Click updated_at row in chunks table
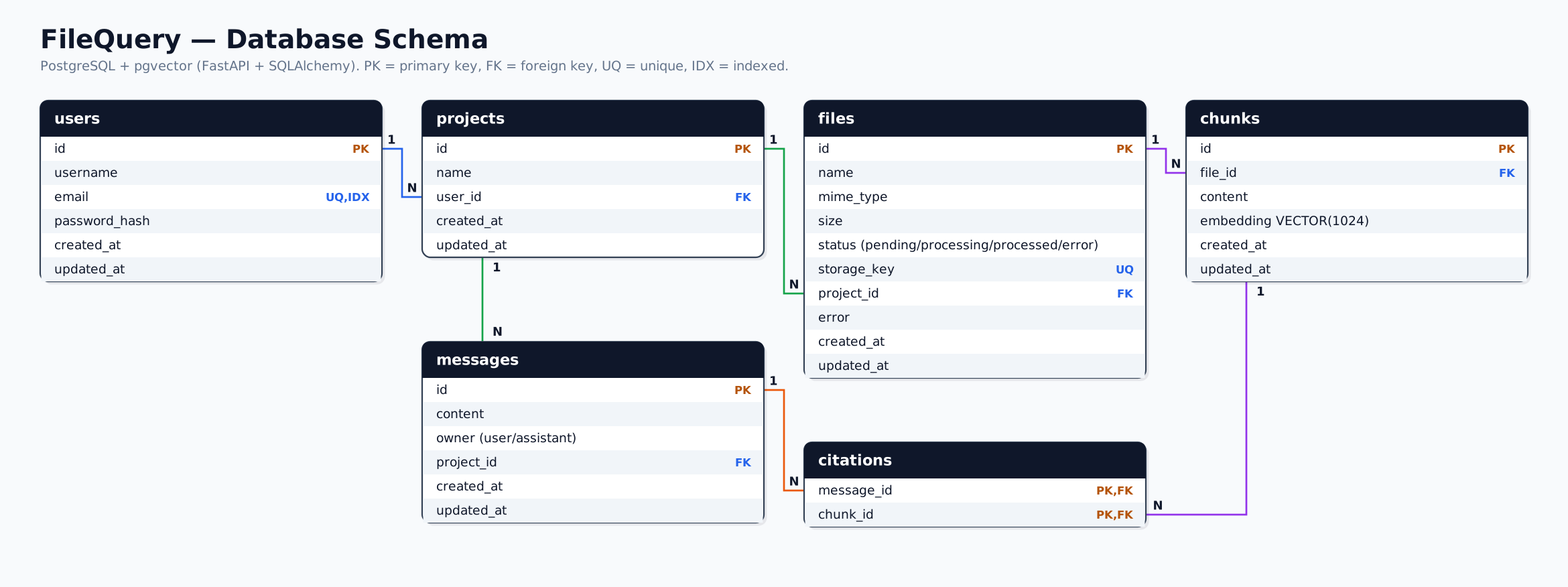Screen dimensions: 1568x587 1357,269
